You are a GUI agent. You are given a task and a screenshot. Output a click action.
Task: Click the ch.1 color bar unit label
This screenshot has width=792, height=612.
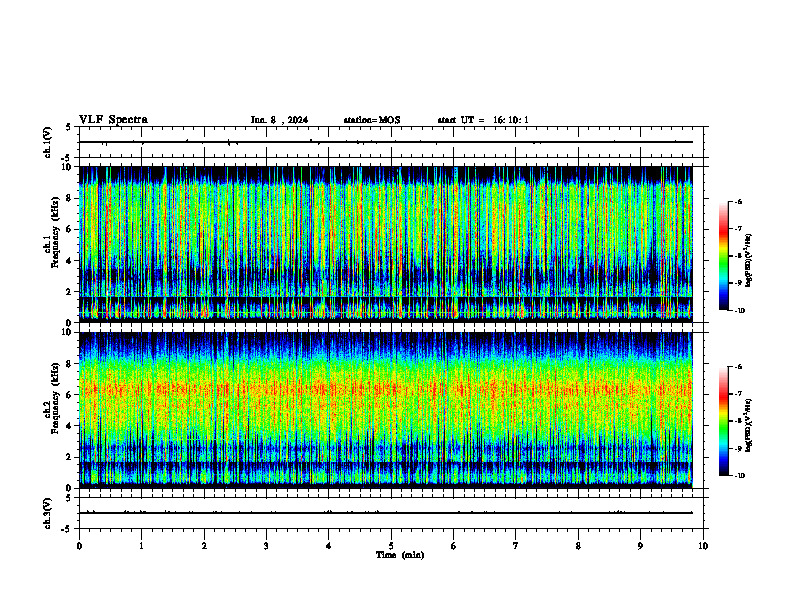tap(749, 260)
